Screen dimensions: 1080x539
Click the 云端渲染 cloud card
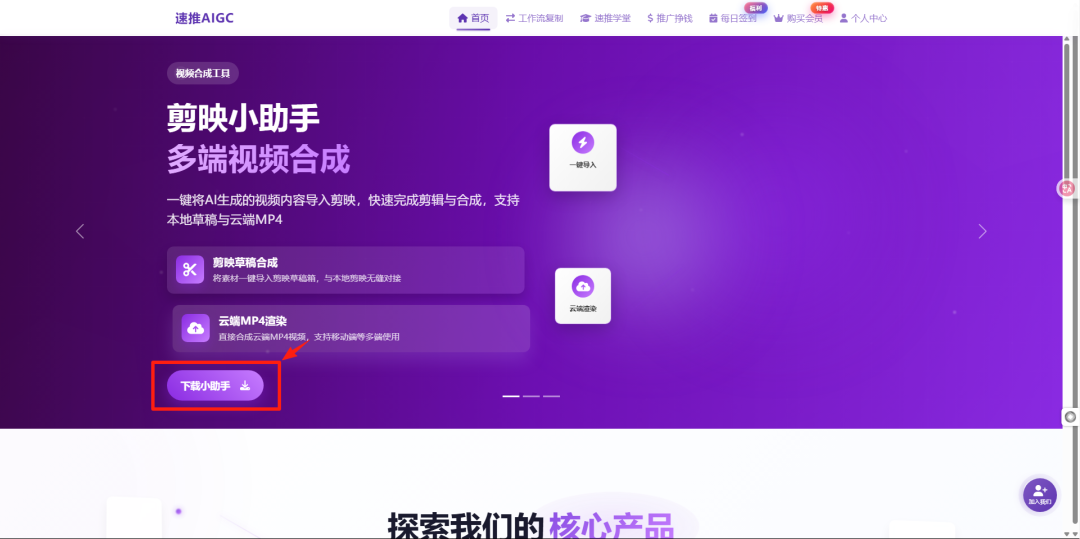coord(583,296)
